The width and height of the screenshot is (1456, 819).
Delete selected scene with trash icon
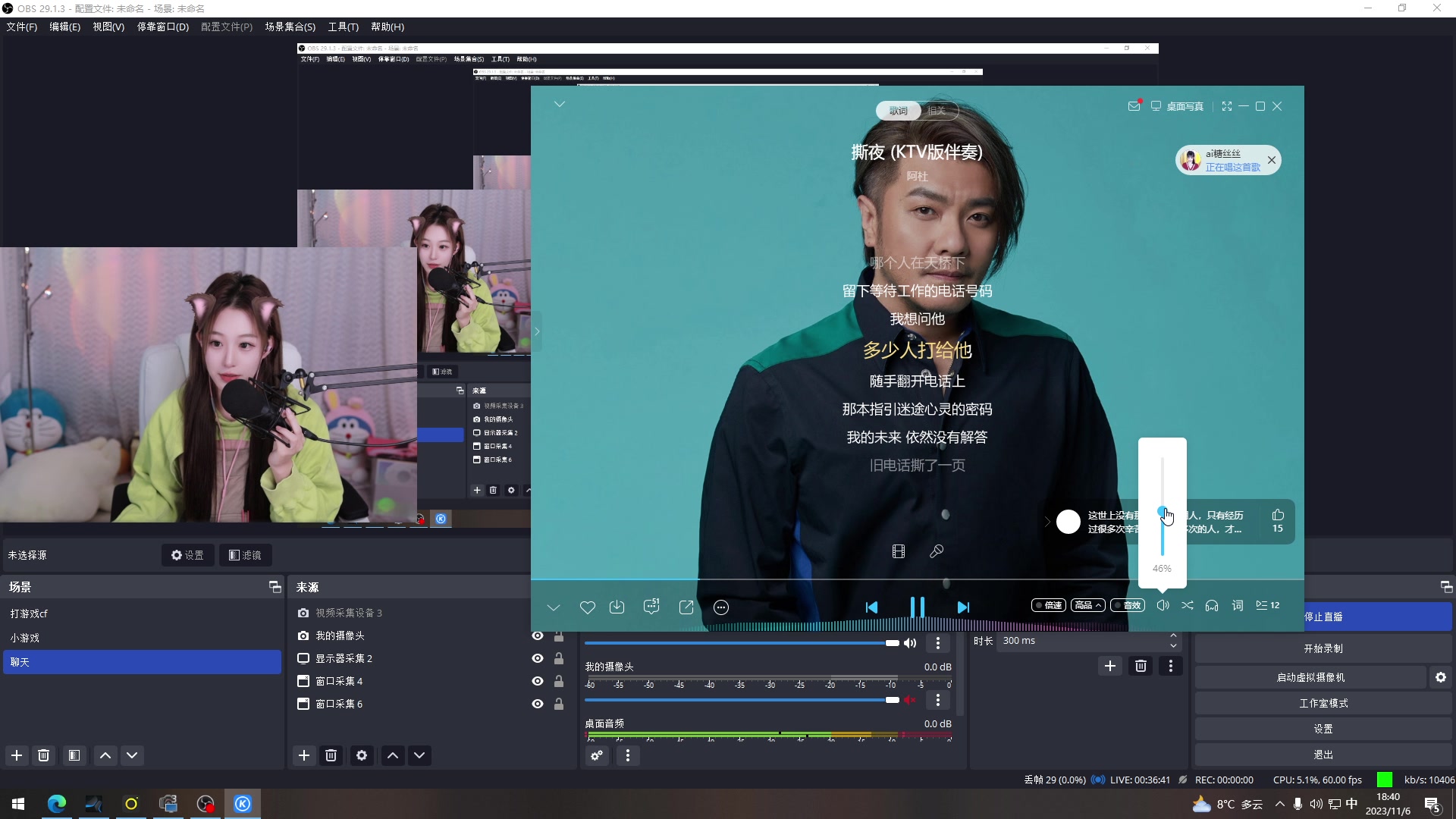pyautogui.click(x=44, y=755)
